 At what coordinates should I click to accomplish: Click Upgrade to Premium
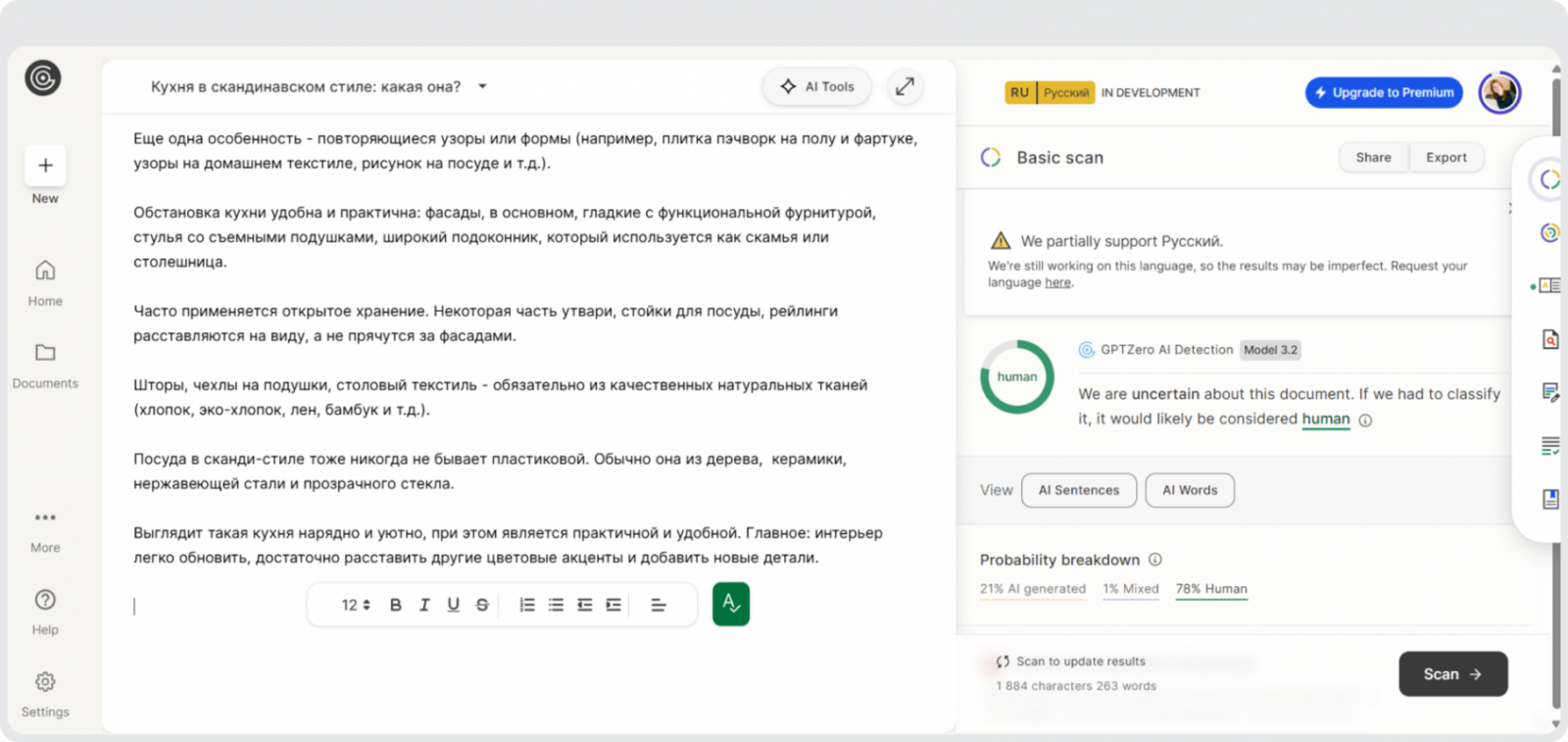(x=1384, y=92)
